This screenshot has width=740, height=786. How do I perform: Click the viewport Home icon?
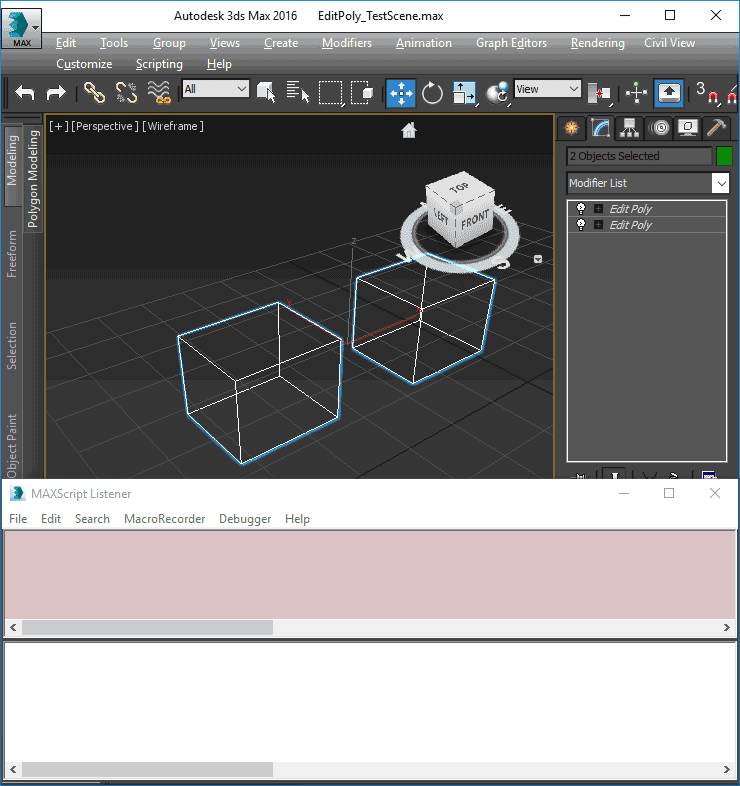coord(408,131)
